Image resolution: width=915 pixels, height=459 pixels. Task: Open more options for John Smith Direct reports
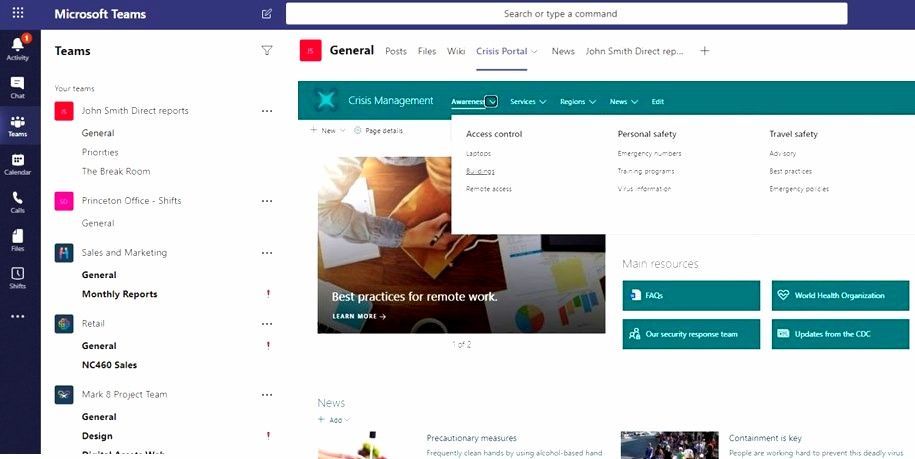(x=267, y=111)
